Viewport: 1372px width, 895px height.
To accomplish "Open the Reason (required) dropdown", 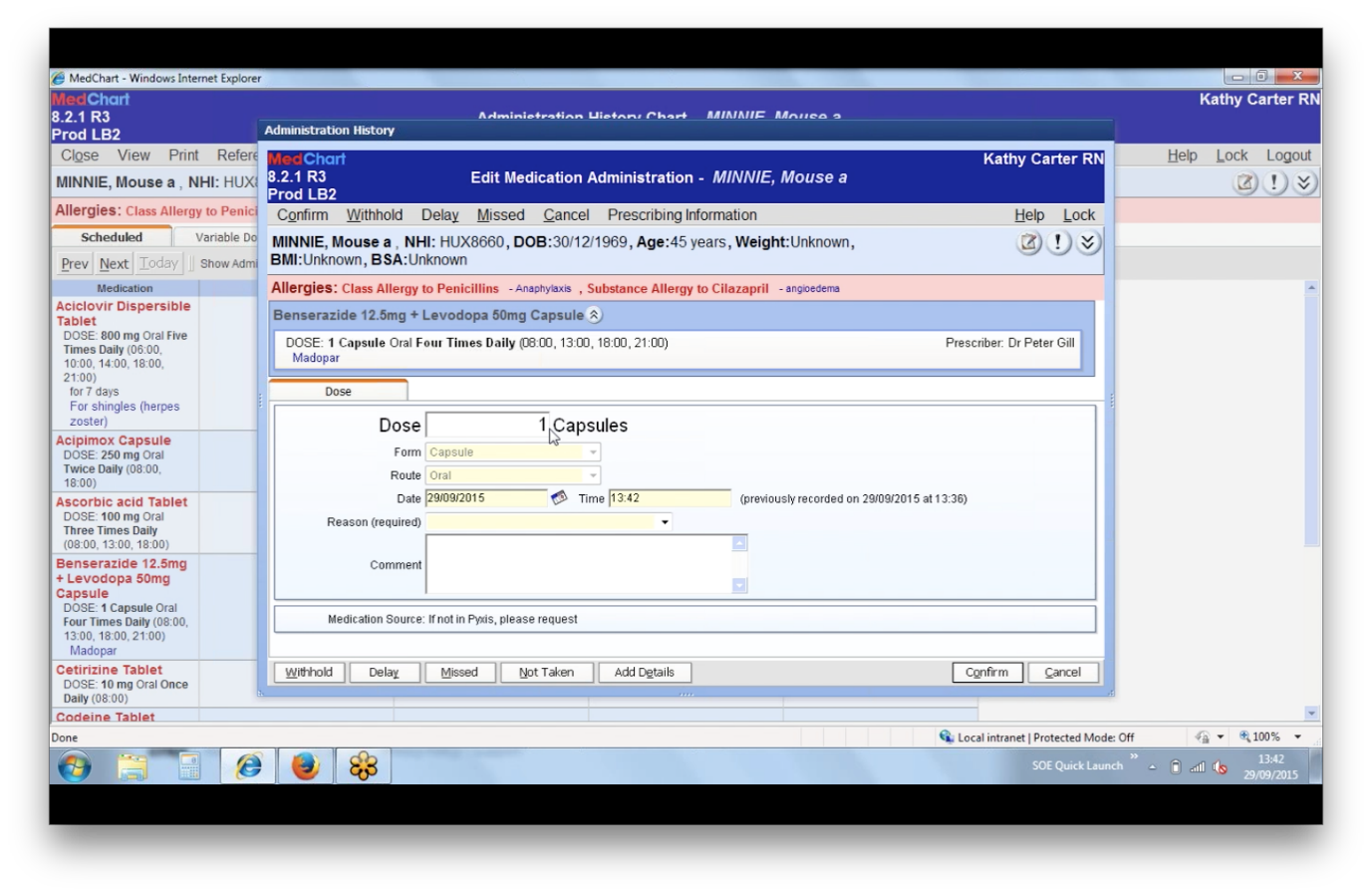I will pyautogui.click(x=664, y=521).
